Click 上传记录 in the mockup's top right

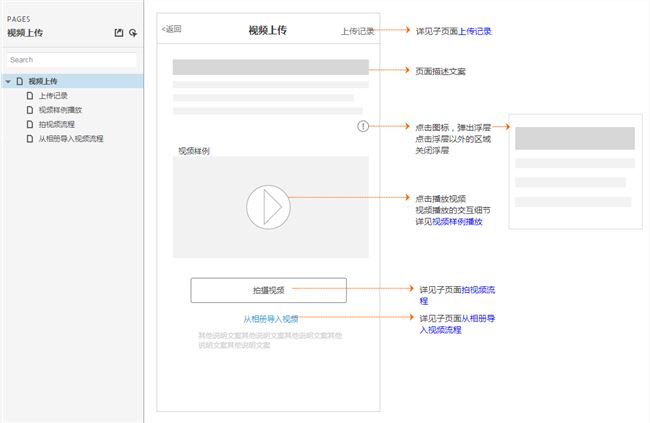pyautogui.click(x=357, y=31)
